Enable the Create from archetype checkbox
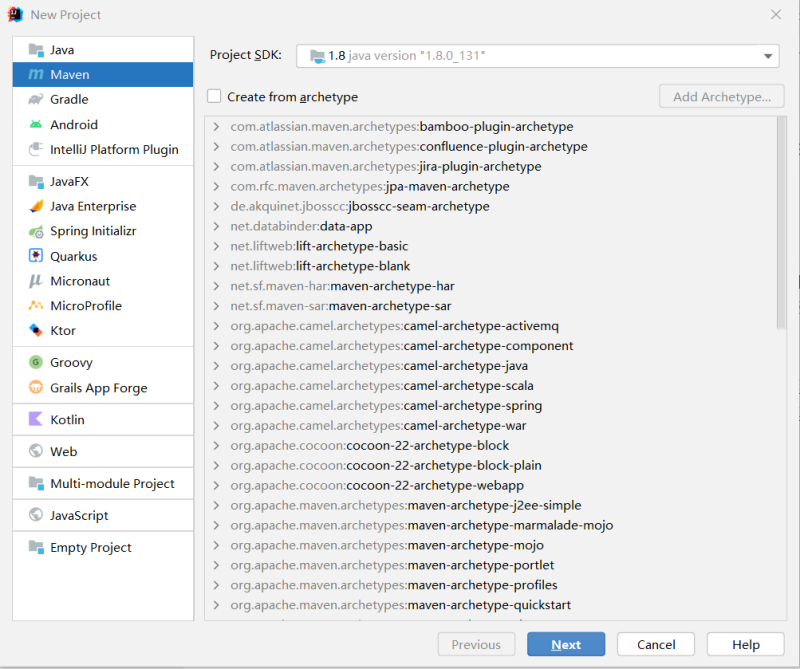This screenshot has width=800, height=669. [214, 97]
